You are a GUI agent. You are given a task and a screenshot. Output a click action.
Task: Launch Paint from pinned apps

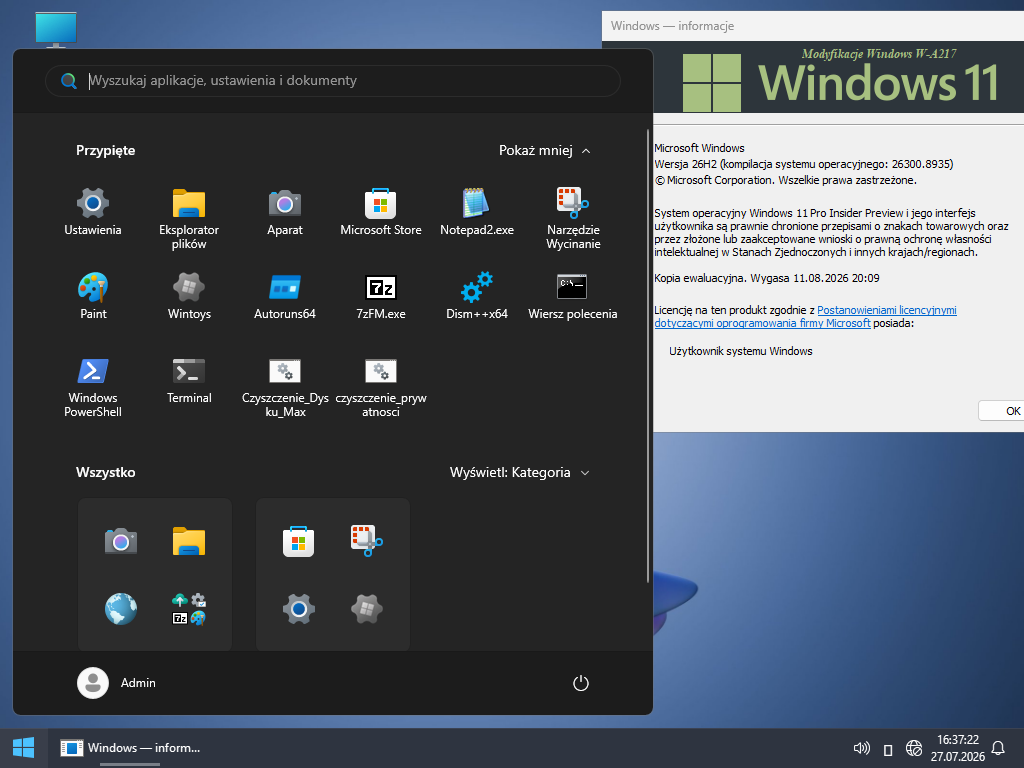click(x=93, y=296)
